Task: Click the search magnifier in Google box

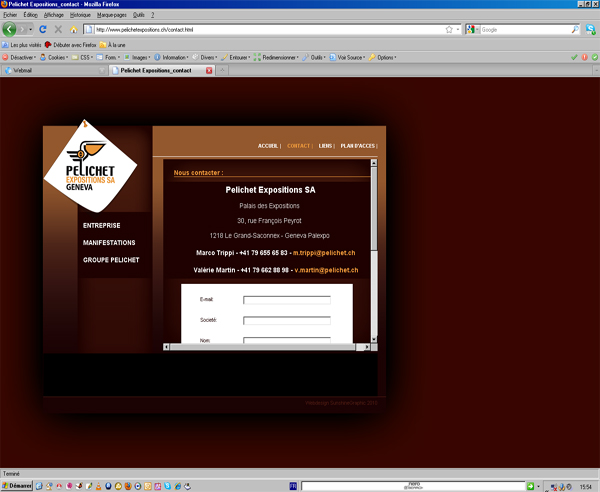Action: pos(575,29)
